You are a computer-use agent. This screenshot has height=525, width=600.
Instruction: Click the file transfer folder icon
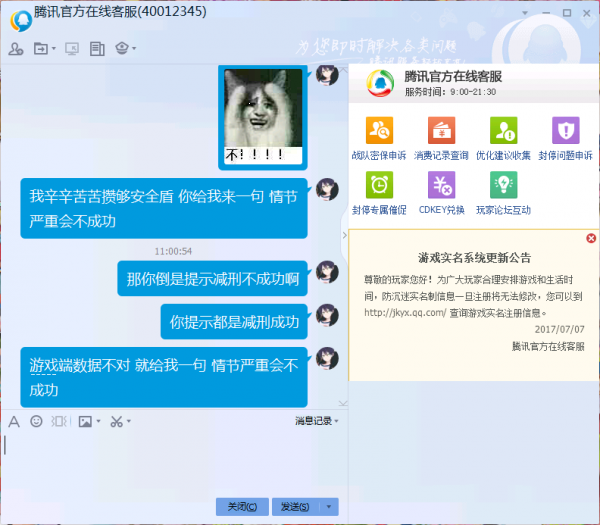tap(41, 49)
